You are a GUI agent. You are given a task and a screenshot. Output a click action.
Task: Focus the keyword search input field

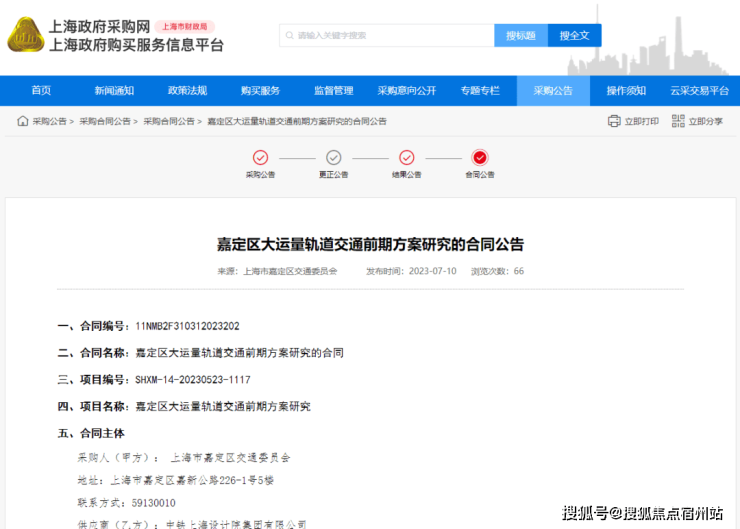(x=390, y=35)
